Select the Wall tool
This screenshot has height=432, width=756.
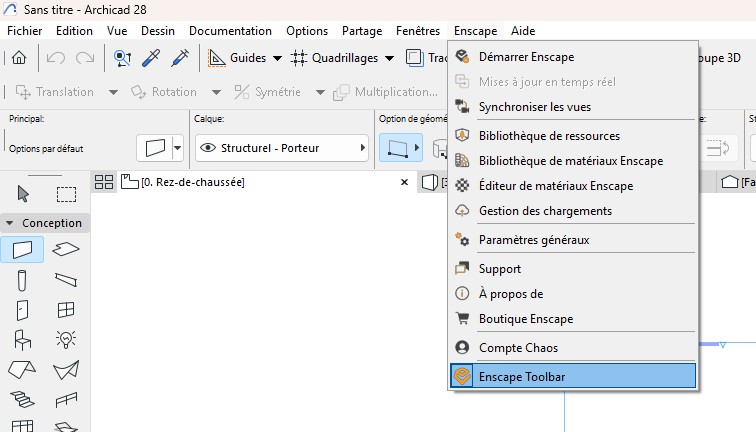22,249
